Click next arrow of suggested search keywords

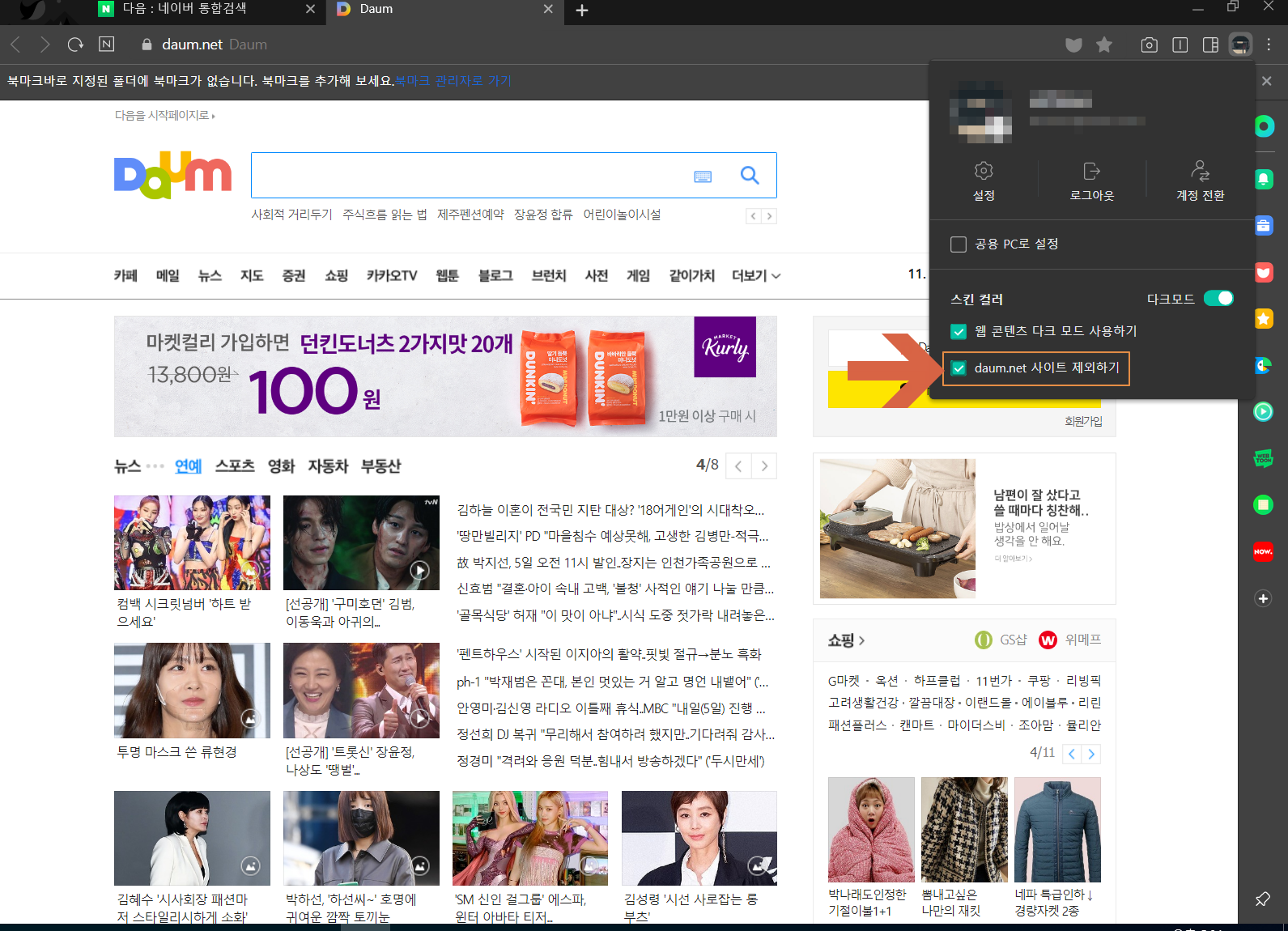pos(769,216)
